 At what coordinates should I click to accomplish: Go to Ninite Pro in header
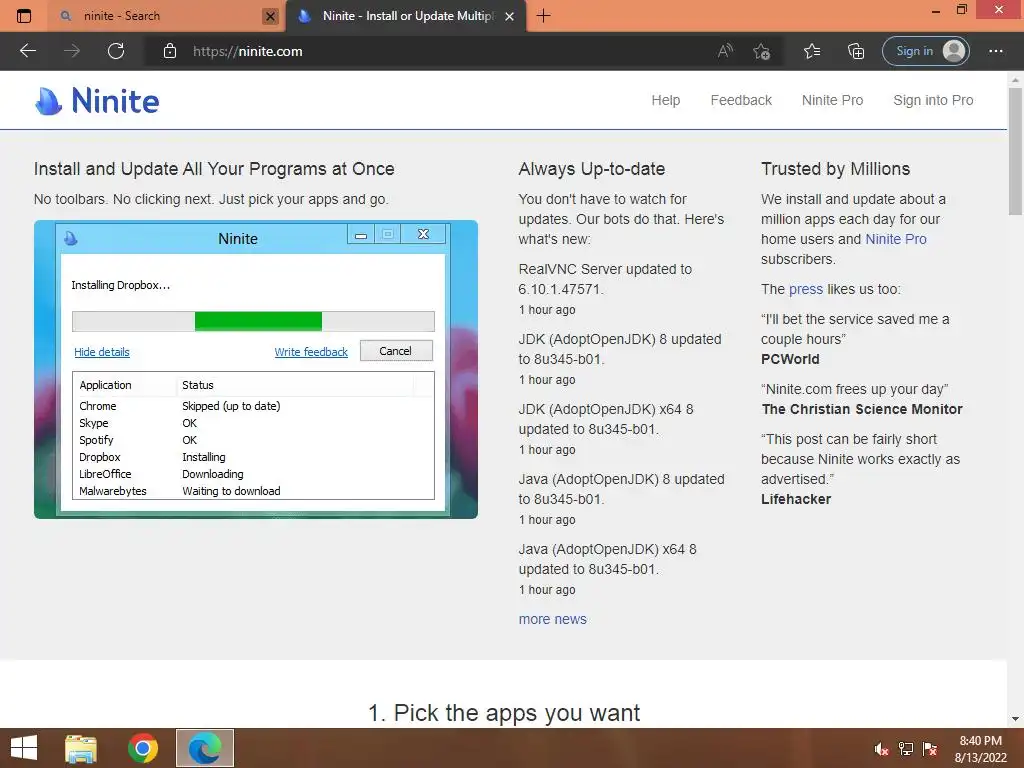(833, 100)
